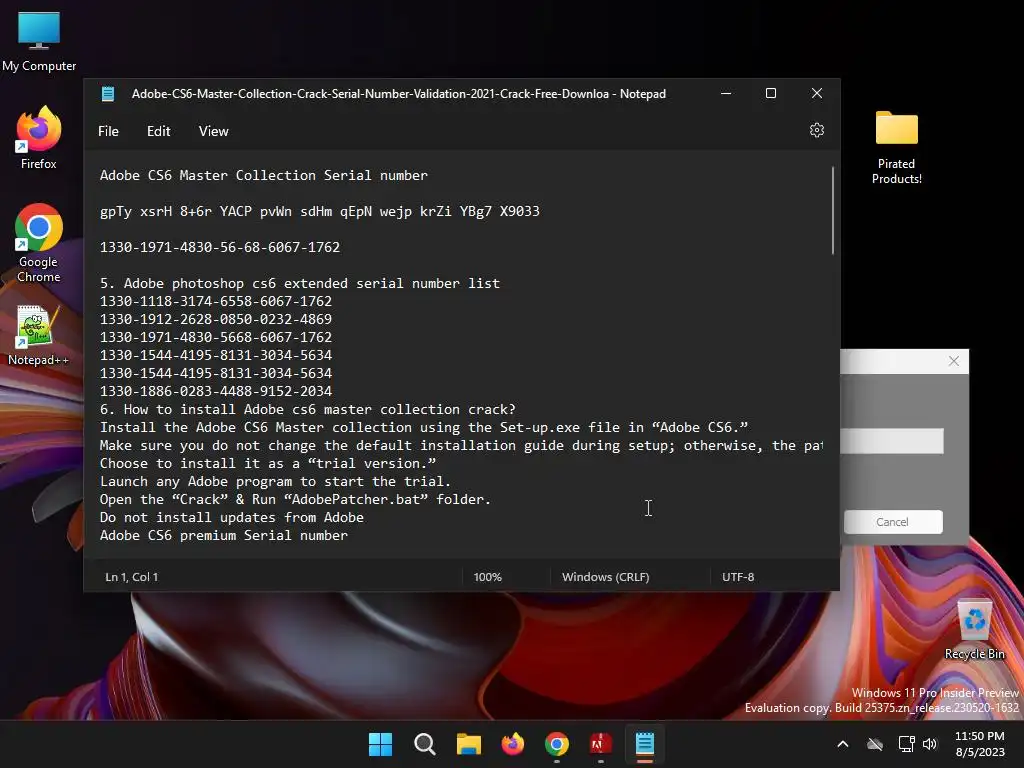Image resolution: width=1024 pixels, height=768 pixels.
Task: Click the OneDrive tray icon
Action: click(x=874, y=744)
